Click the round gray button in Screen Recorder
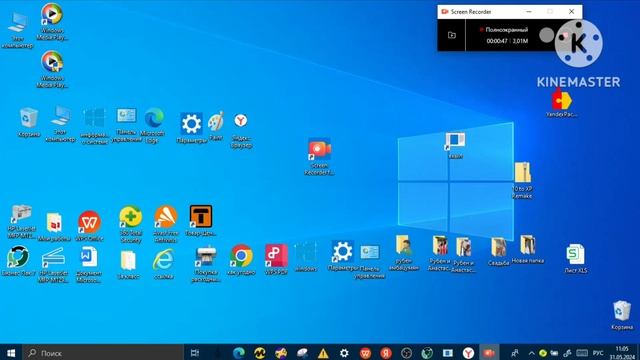Viewport: 640px width, 360px height. [x=546, y=35]
